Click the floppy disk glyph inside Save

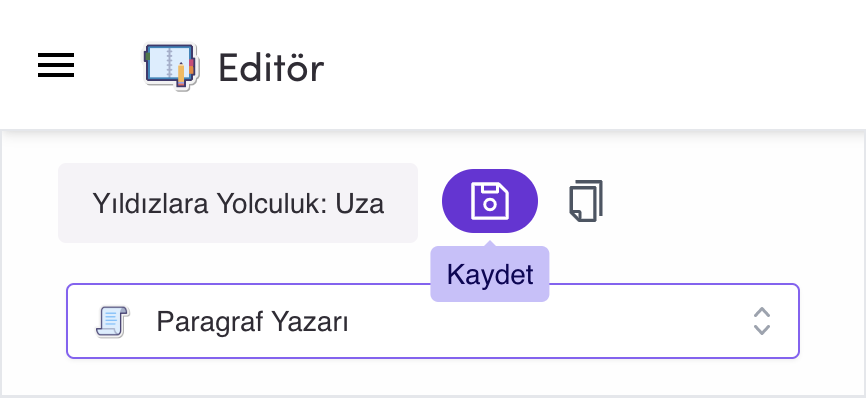click(x=490, y=201)
